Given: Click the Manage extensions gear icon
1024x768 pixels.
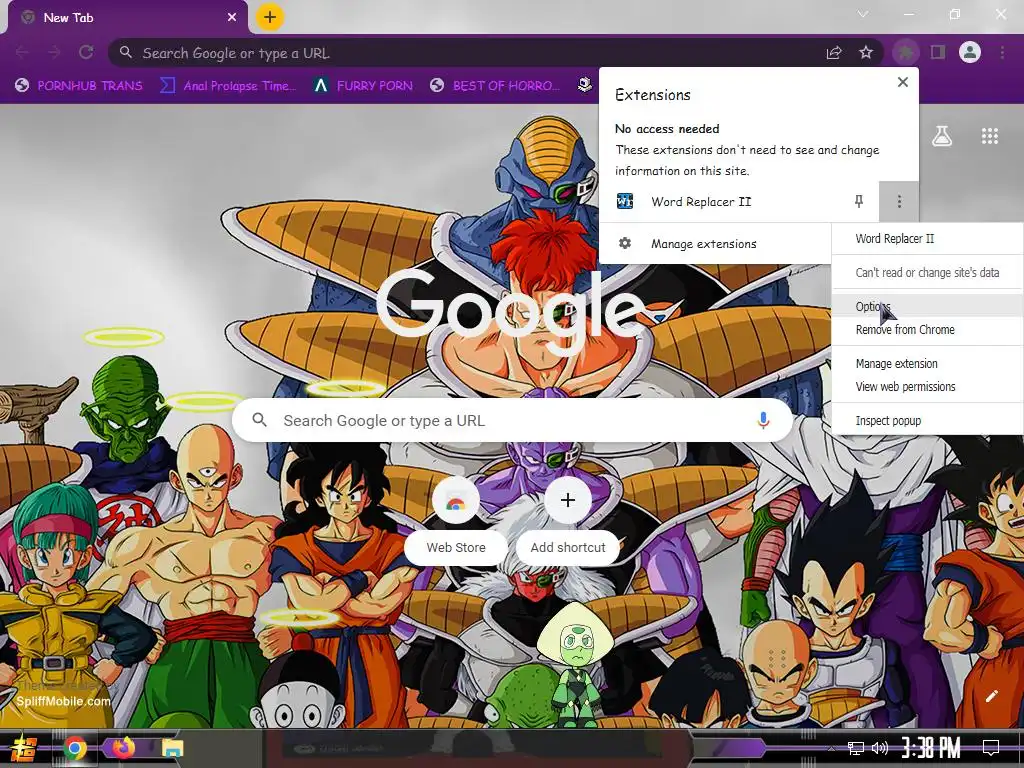Looking at the screenshot, I should point(625,244).
